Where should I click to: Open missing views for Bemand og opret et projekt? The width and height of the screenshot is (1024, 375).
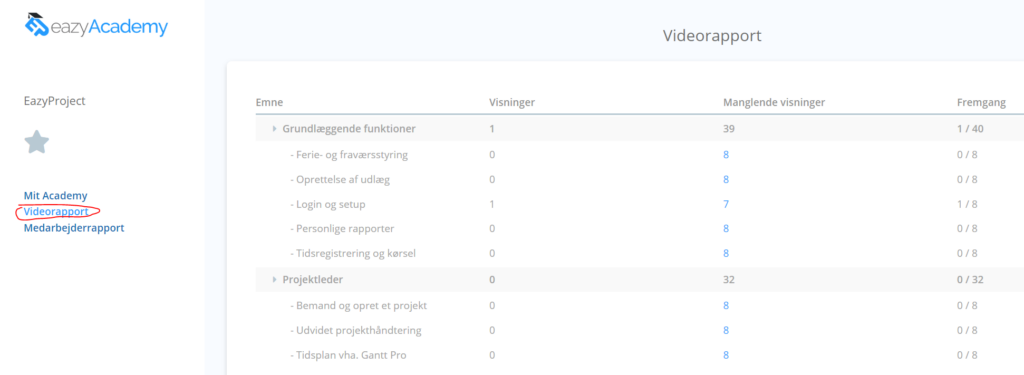coord(726,305)
